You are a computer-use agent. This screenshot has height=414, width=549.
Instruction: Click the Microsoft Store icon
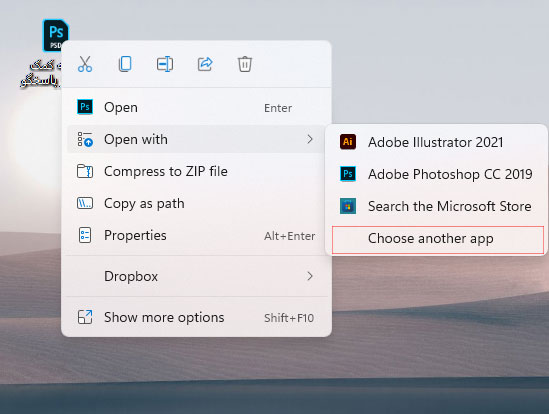pos(348,206)
